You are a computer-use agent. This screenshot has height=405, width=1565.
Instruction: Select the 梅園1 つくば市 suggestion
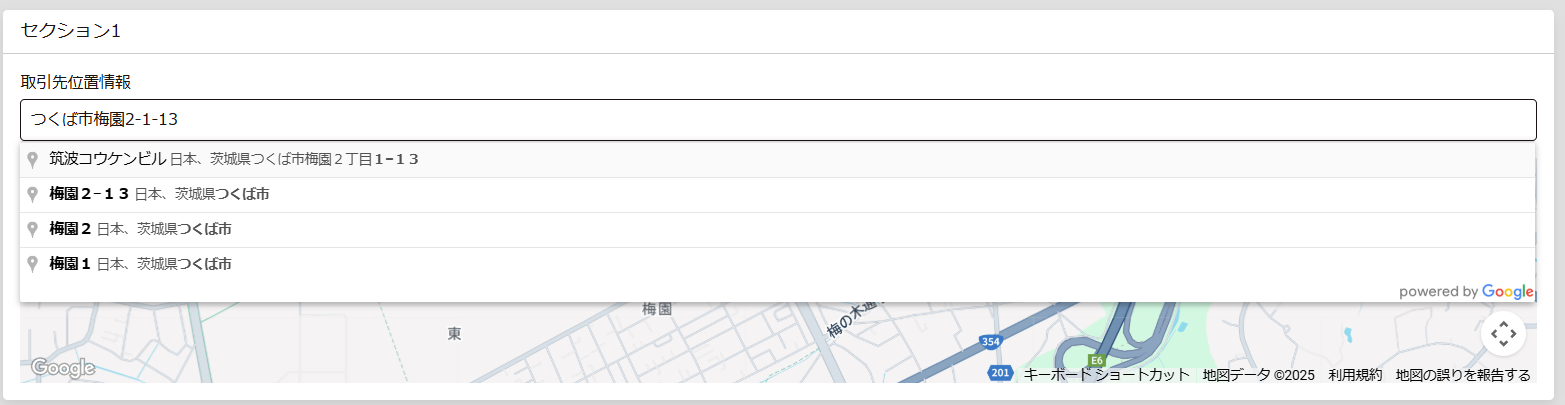[778, 265]
